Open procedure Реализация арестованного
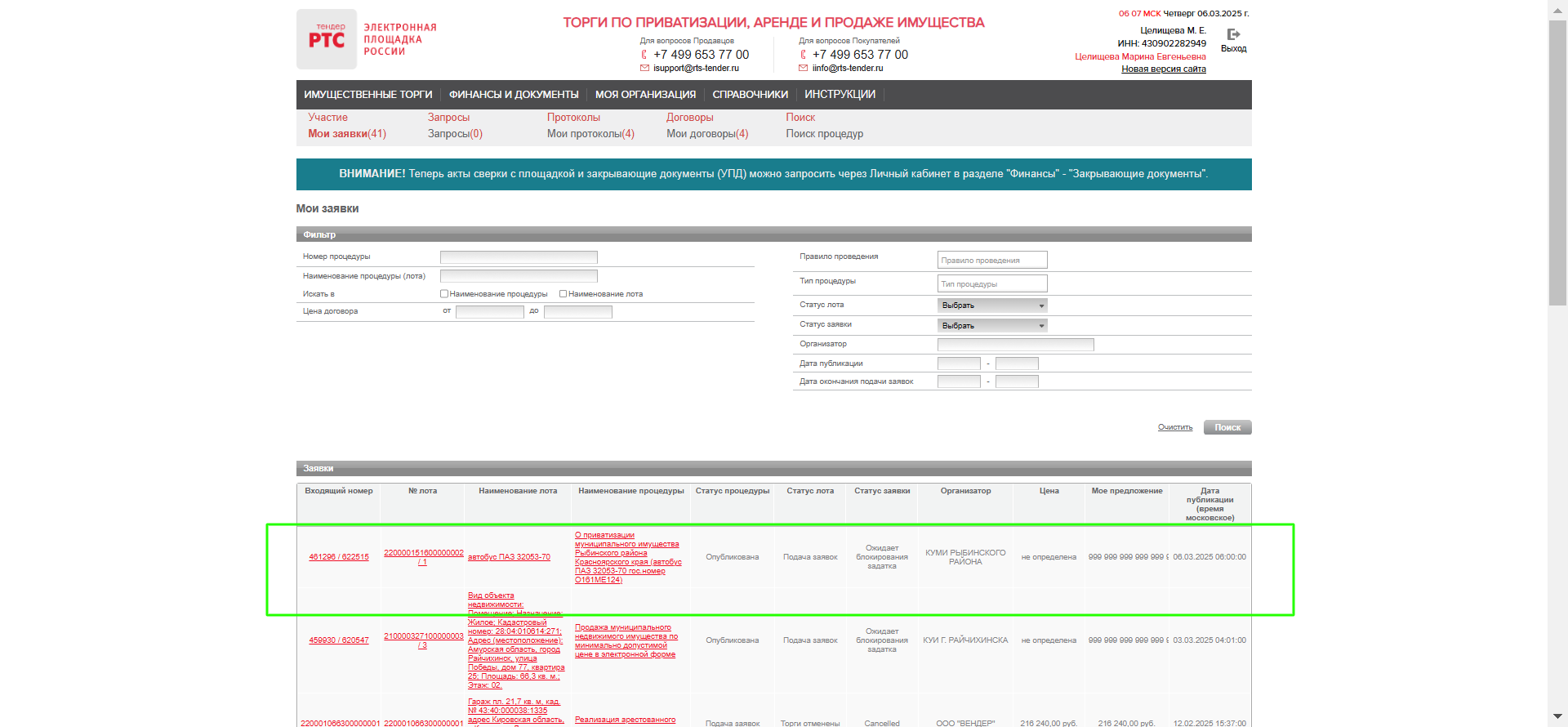Viewport: 1568px width, 727px height. pyautogui.click(x=625, y=720)
